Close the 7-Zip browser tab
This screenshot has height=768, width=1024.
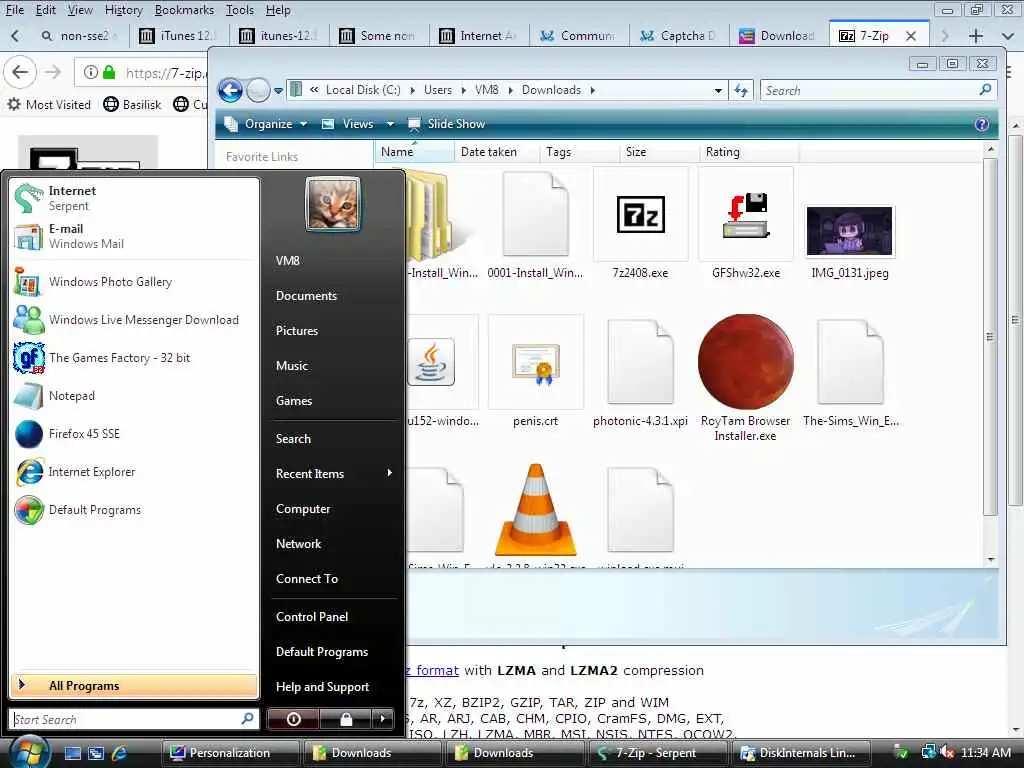911,36
